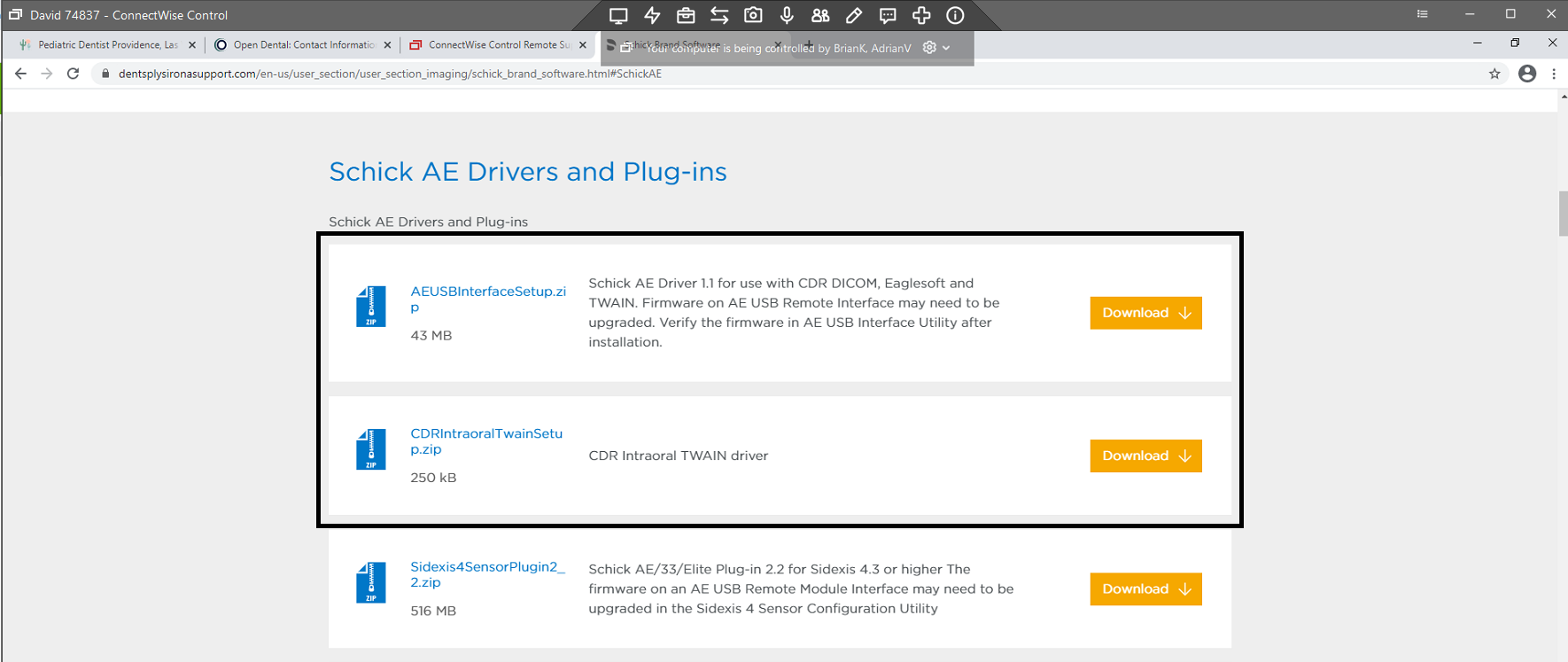Click the '43 MB' file size text

[x=431, y=335]
